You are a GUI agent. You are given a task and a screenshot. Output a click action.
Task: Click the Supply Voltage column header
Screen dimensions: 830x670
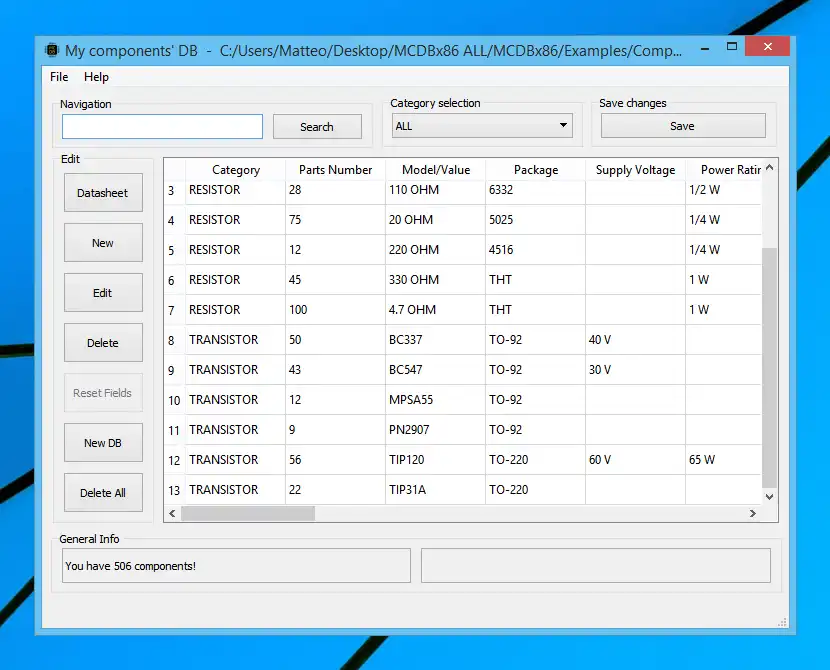pos(636,170)
